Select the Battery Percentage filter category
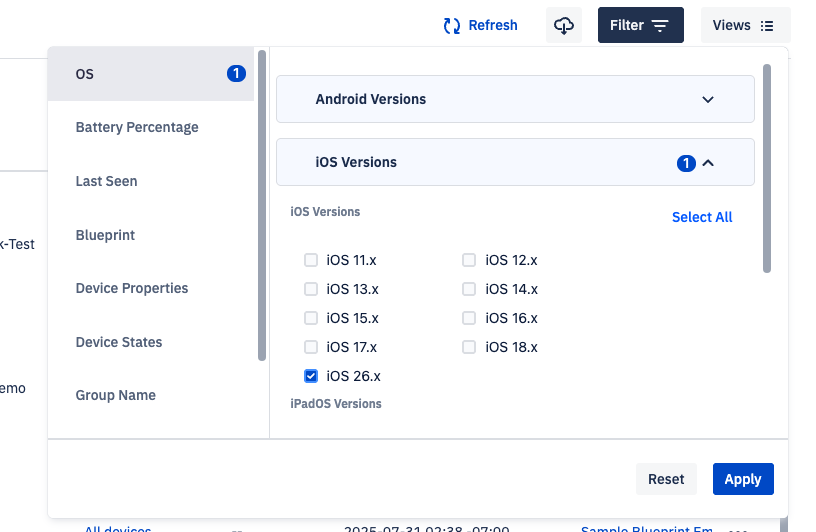Image resolution: width=816 pixels, height=532 pixels. click(x=137, y=127)
